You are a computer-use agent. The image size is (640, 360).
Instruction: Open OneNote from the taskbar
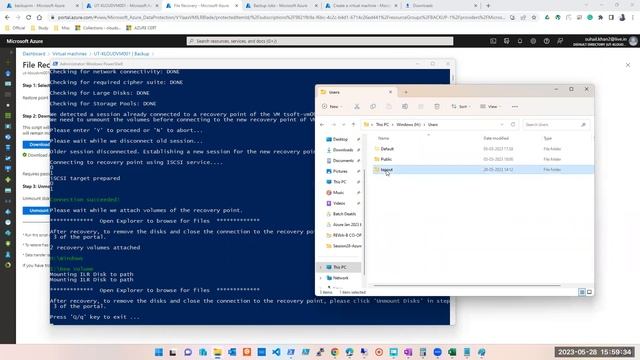click(x=408, y=352)
